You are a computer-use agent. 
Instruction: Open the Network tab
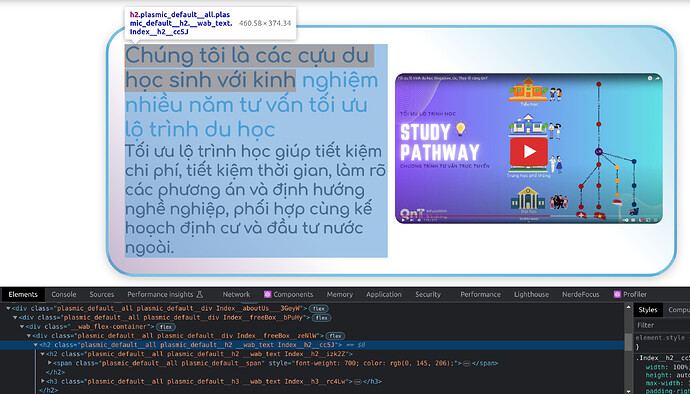(236, 295)
